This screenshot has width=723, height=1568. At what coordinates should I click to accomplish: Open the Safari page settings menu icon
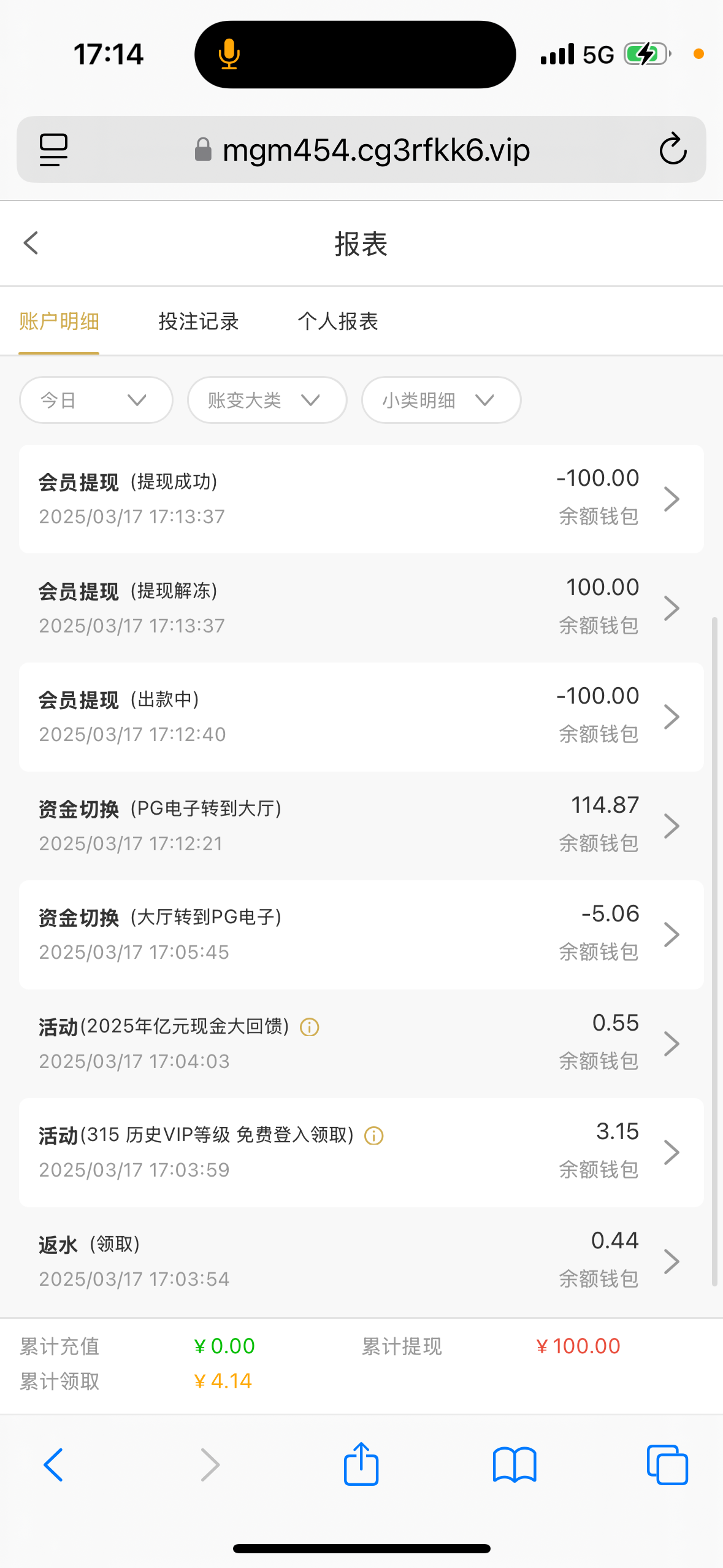[53, 149]
